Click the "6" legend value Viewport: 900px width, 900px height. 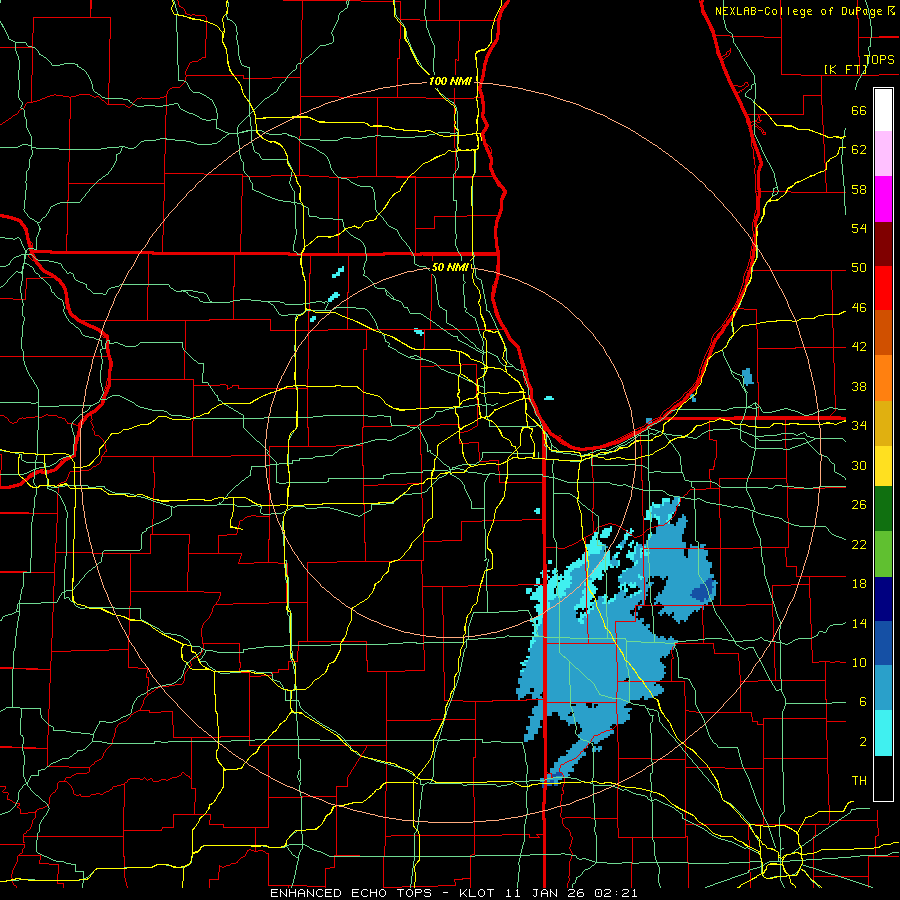pyautogui.click(x=862, y=702)
